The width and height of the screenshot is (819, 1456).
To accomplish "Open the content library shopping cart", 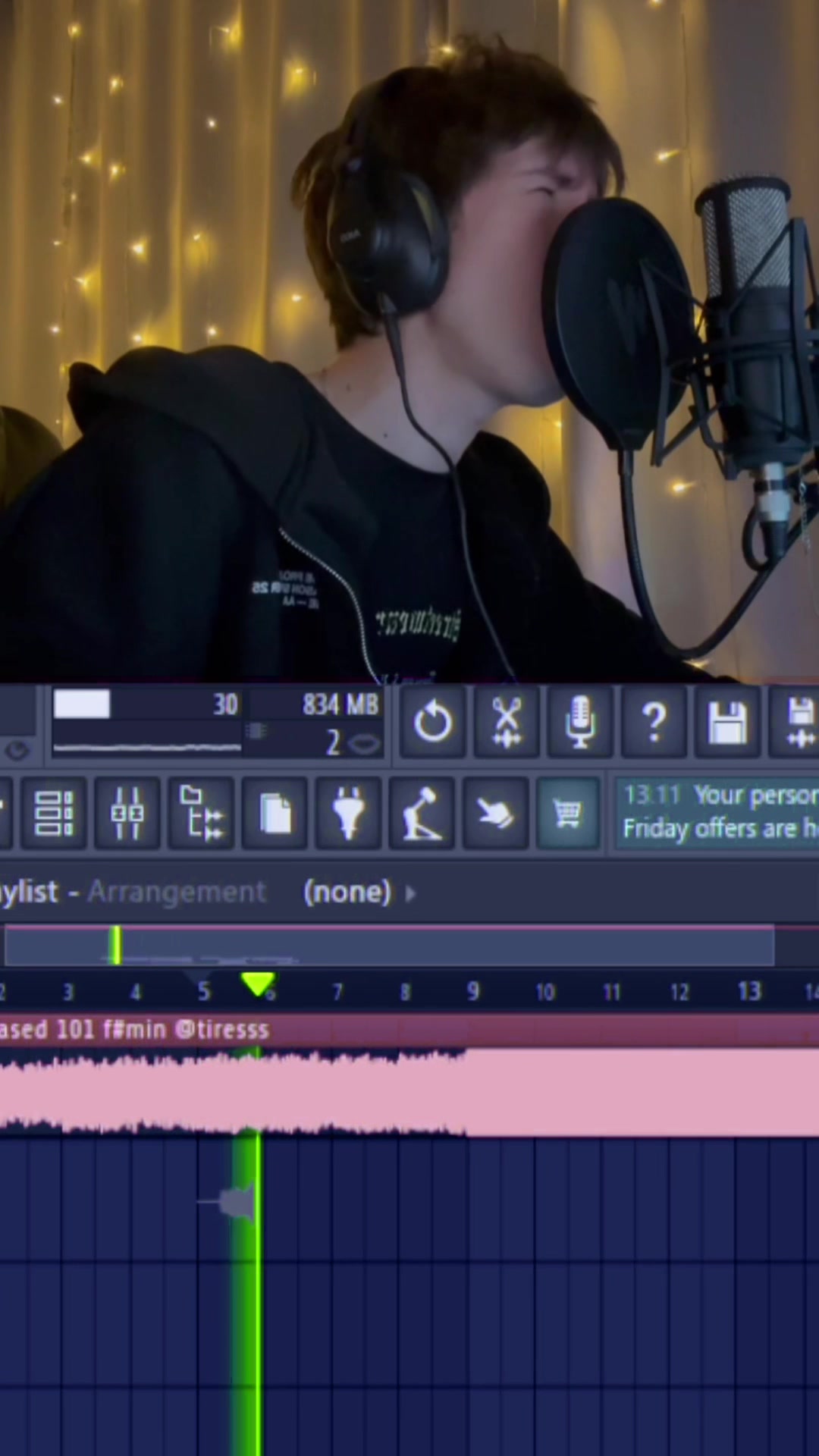I will (x=569, y=814).
